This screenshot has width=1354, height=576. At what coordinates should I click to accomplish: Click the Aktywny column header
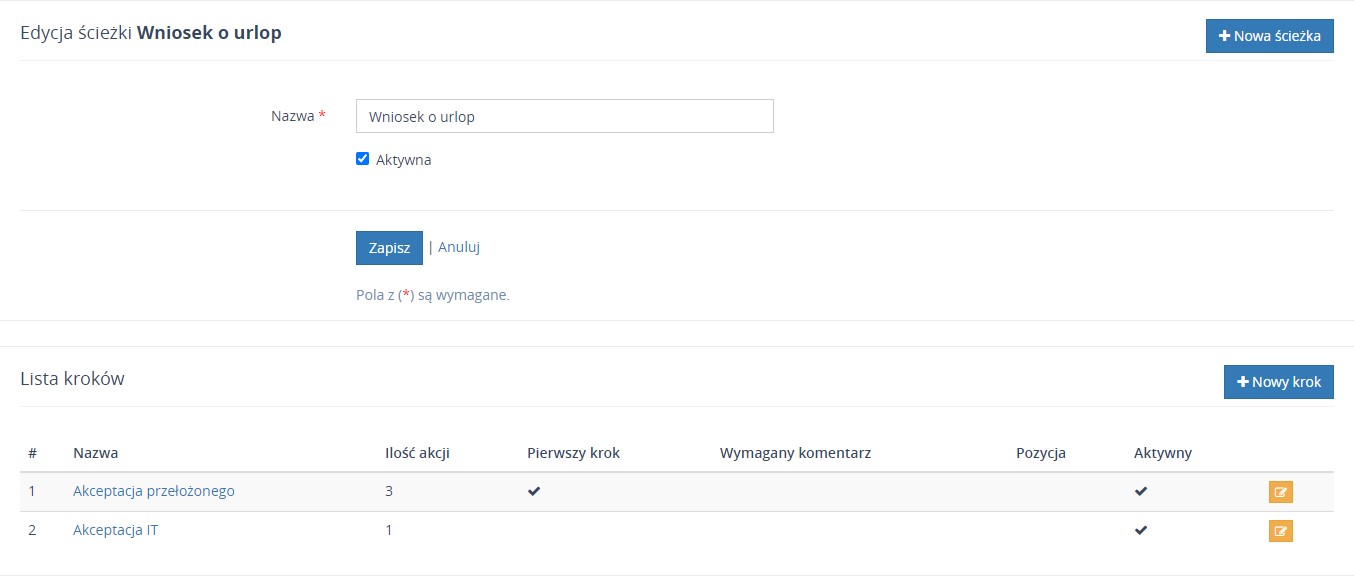click(1162, 453)
